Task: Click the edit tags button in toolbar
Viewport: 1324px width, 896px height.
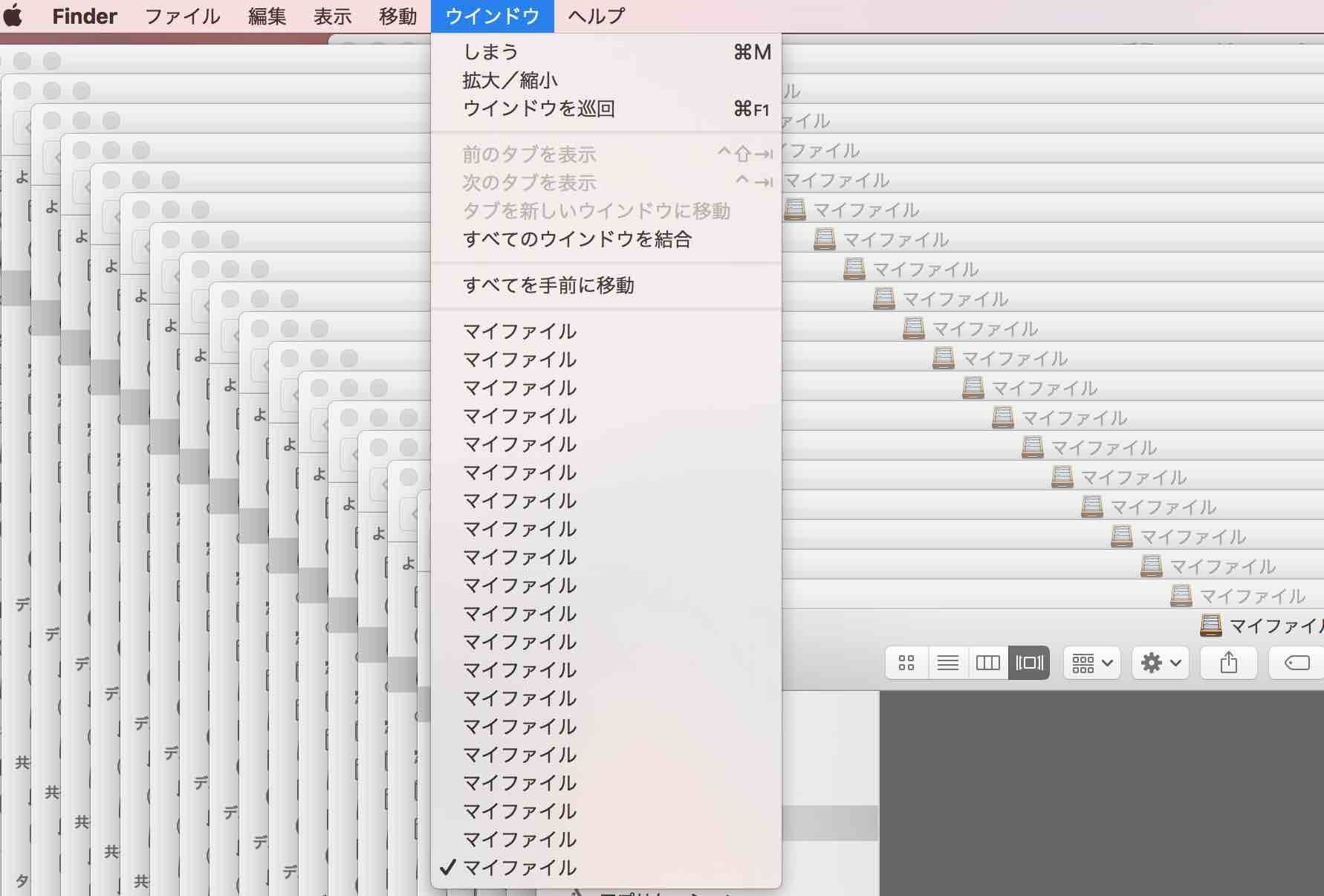Action: (x=1297, y=663)
